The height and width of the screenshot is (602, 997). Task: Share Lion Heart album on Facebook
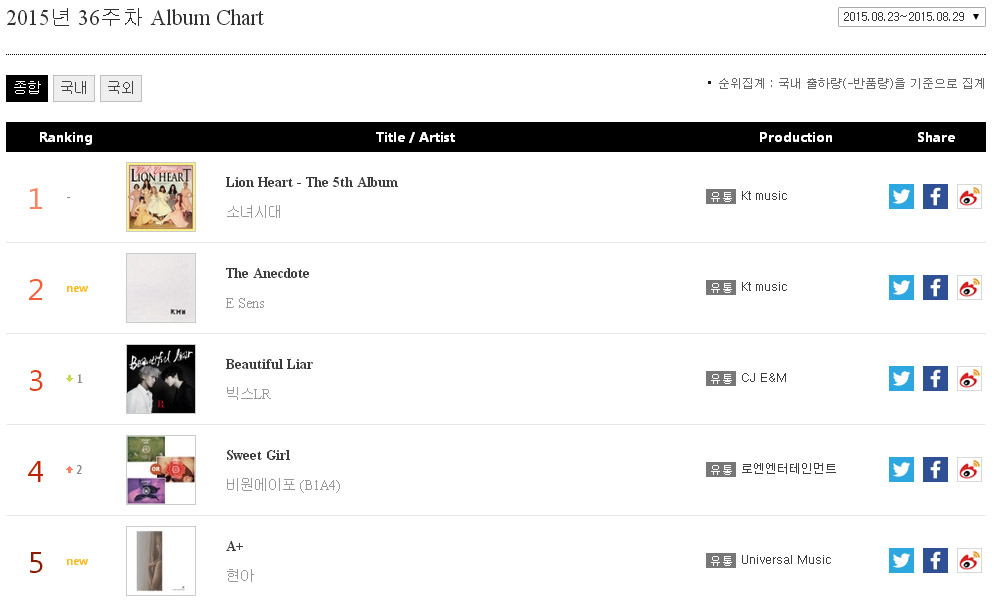pyautogui.click(x=935, y=197)
